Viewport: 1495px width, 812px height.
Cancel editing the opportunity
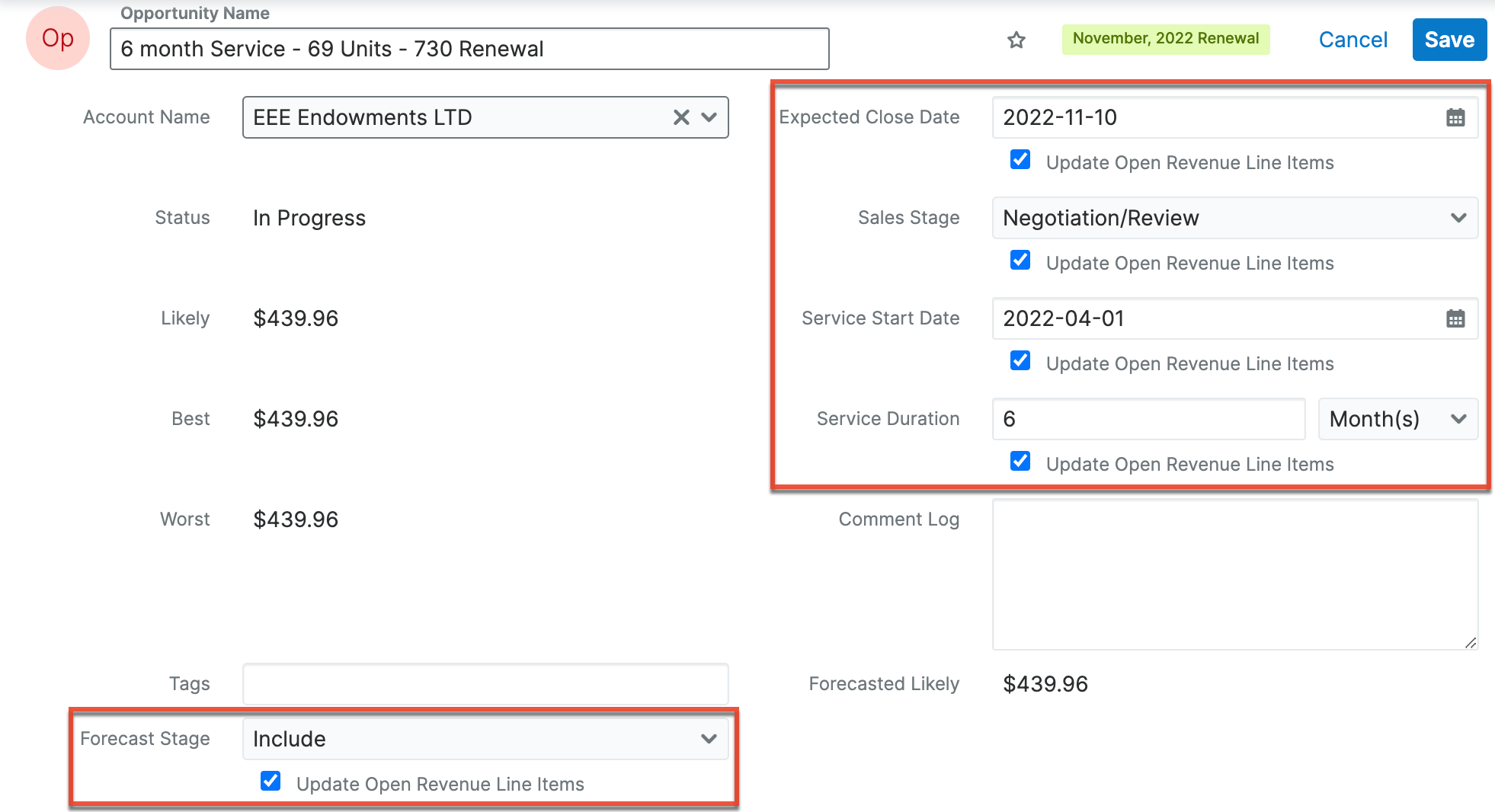click(1353, 40)
